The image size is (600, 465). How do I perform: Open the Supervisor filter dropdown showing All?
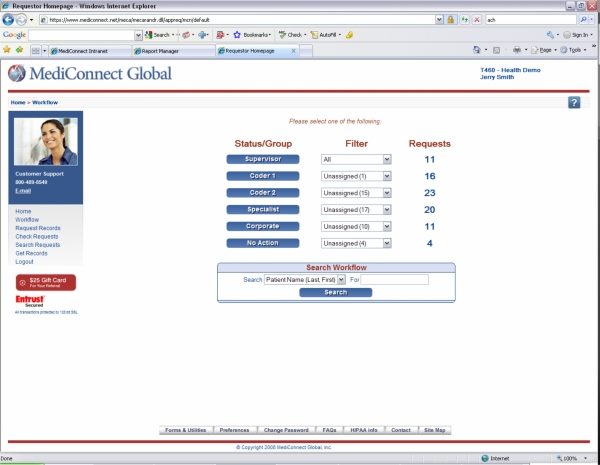click(x=356, y=160)
